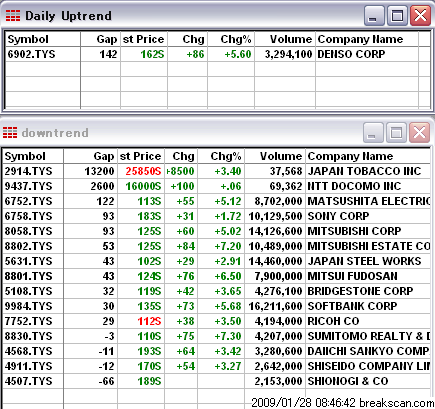Click MITSUI FUDOSAN company name
This screenshot has height=409, width=435.
[352, 276]
